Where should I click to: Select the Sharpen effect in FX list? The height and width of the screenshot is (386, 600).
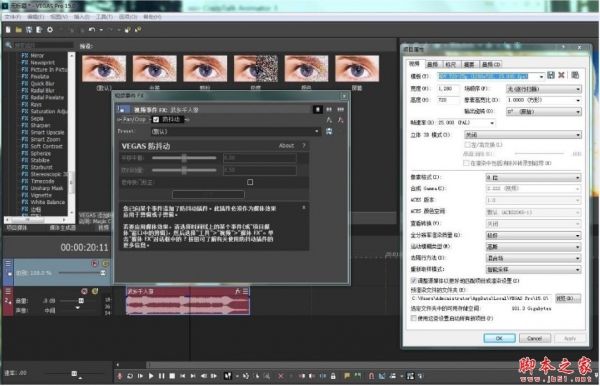click(40, 125)
